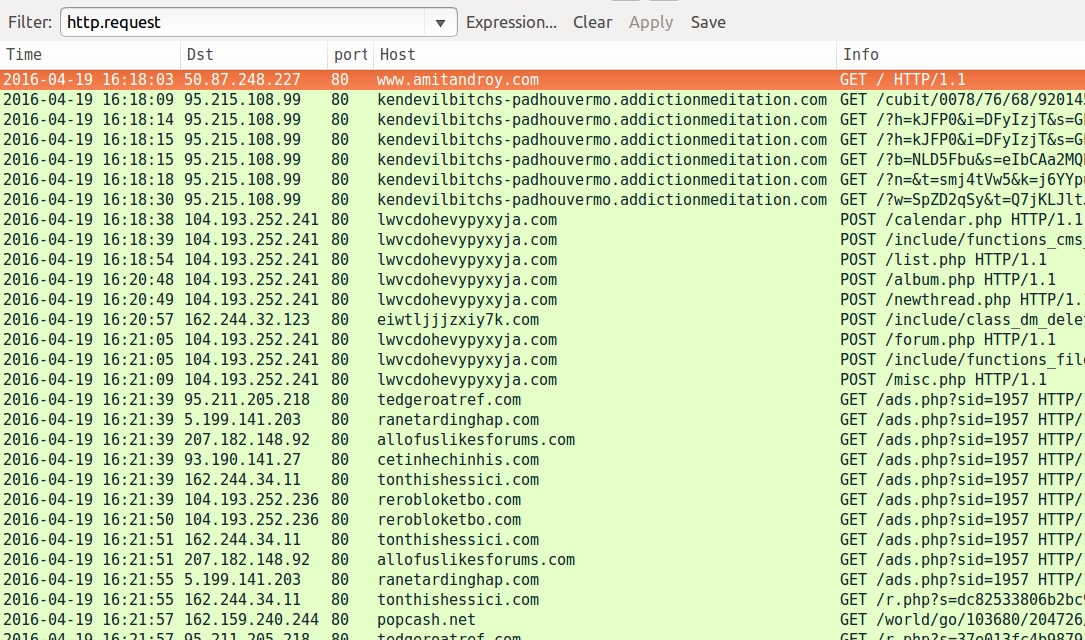Select the POST /misc.php packet

point(942,380)
